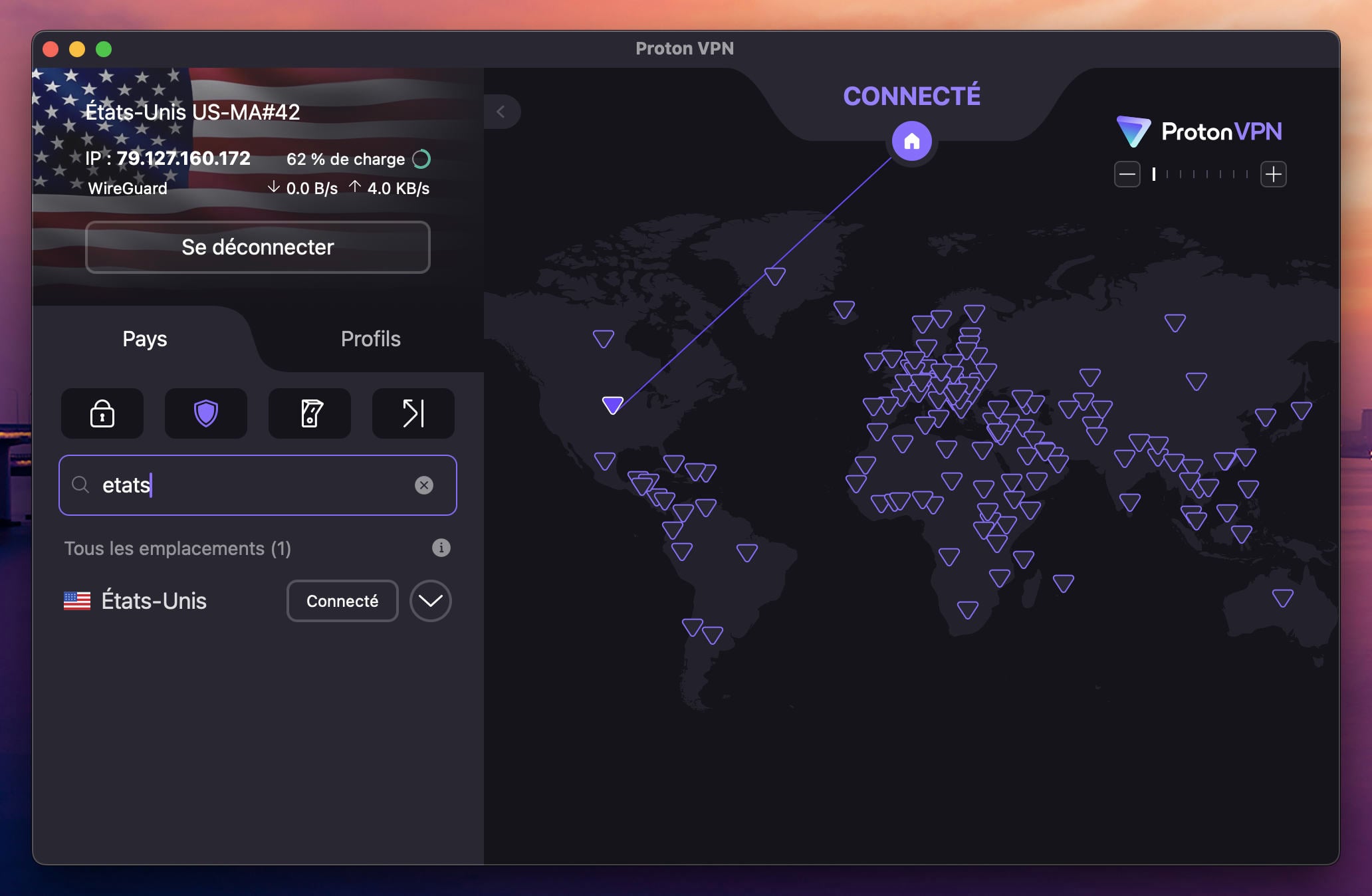Image resolution: width=1372 pixels, height=896 pixels.
Task: Open the Profils tab
Action: 370,338
